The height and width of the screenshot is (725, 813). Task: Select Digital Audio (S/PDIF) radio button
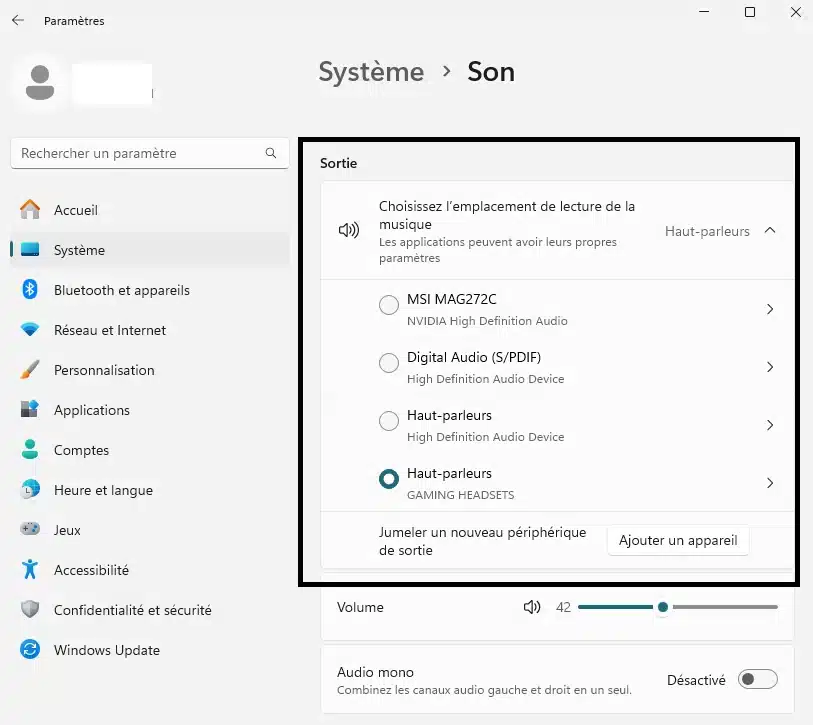click(x=389, y=362)
